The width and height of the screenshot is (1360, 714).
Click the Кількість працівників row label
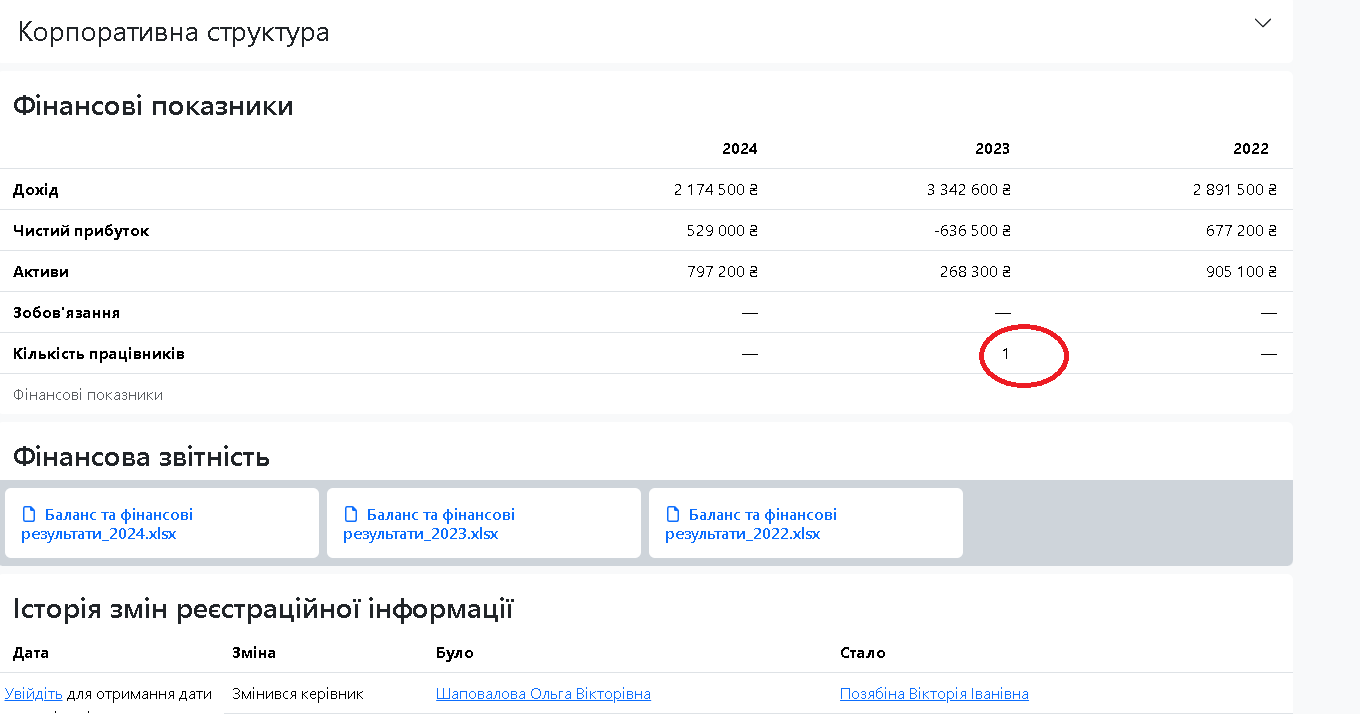[x=99, y=354]
